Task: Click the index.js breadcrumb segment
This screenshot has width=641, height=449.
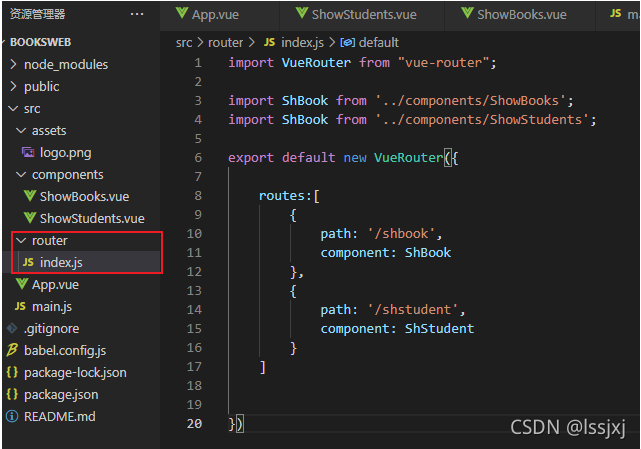Action: 303,43
